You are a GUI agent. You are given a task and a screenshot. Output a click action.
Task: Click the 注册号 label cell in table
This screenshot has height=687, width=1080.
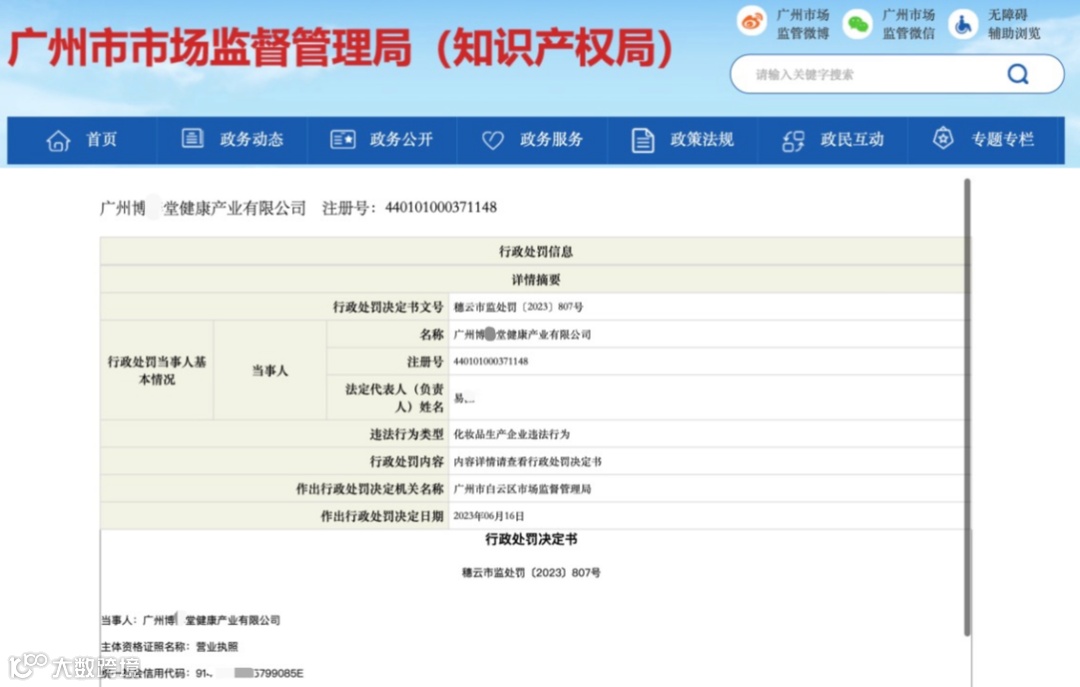point(388,361)
